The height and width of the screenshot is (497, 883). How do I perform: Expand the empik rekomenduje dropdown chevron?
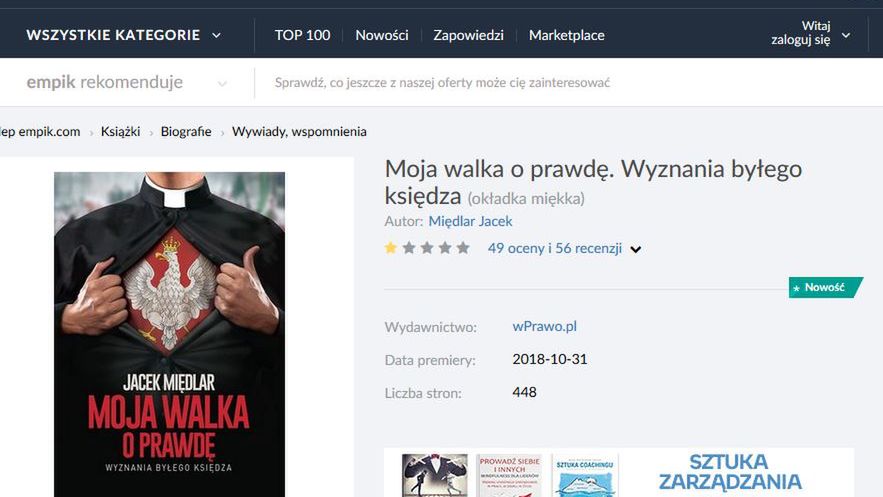(x=222, y=84)
